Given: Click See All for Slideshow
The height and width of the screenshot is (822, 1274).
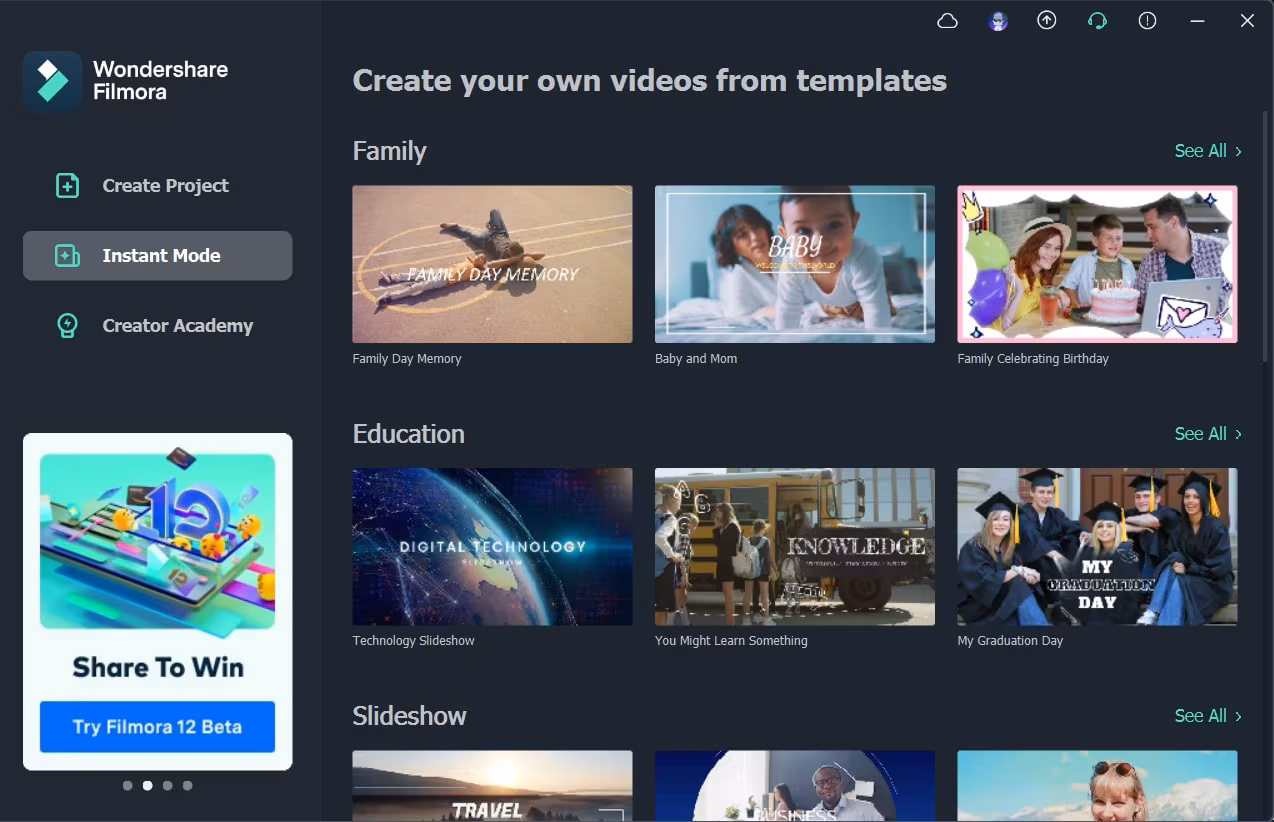Looking at the screenshot, I should tap(1200, 716).
